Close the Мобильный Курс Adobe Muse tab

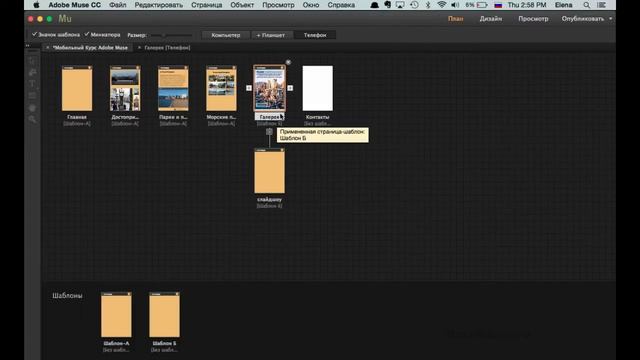click(48, 48)
